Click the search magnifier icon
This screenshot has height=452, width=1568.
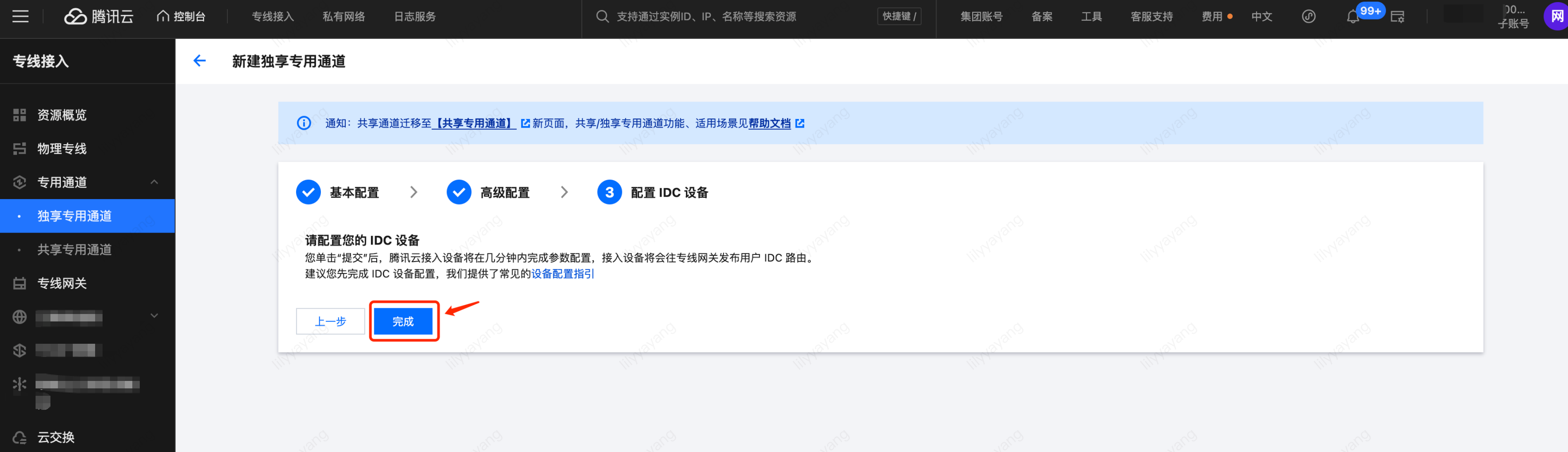(x=602, y=17)
